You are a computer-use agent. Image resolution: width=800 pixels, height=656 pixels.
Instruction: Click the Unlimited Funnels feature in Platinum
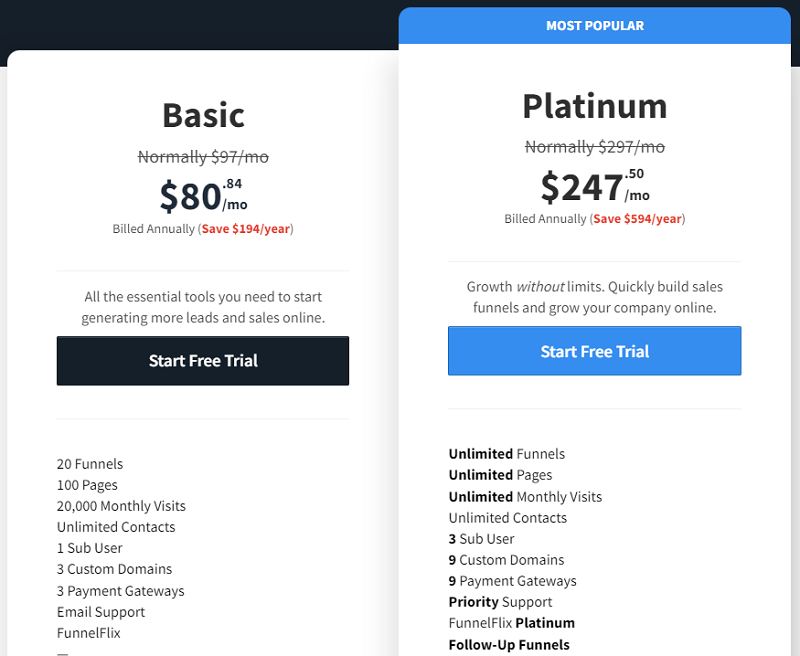point(507,454)
